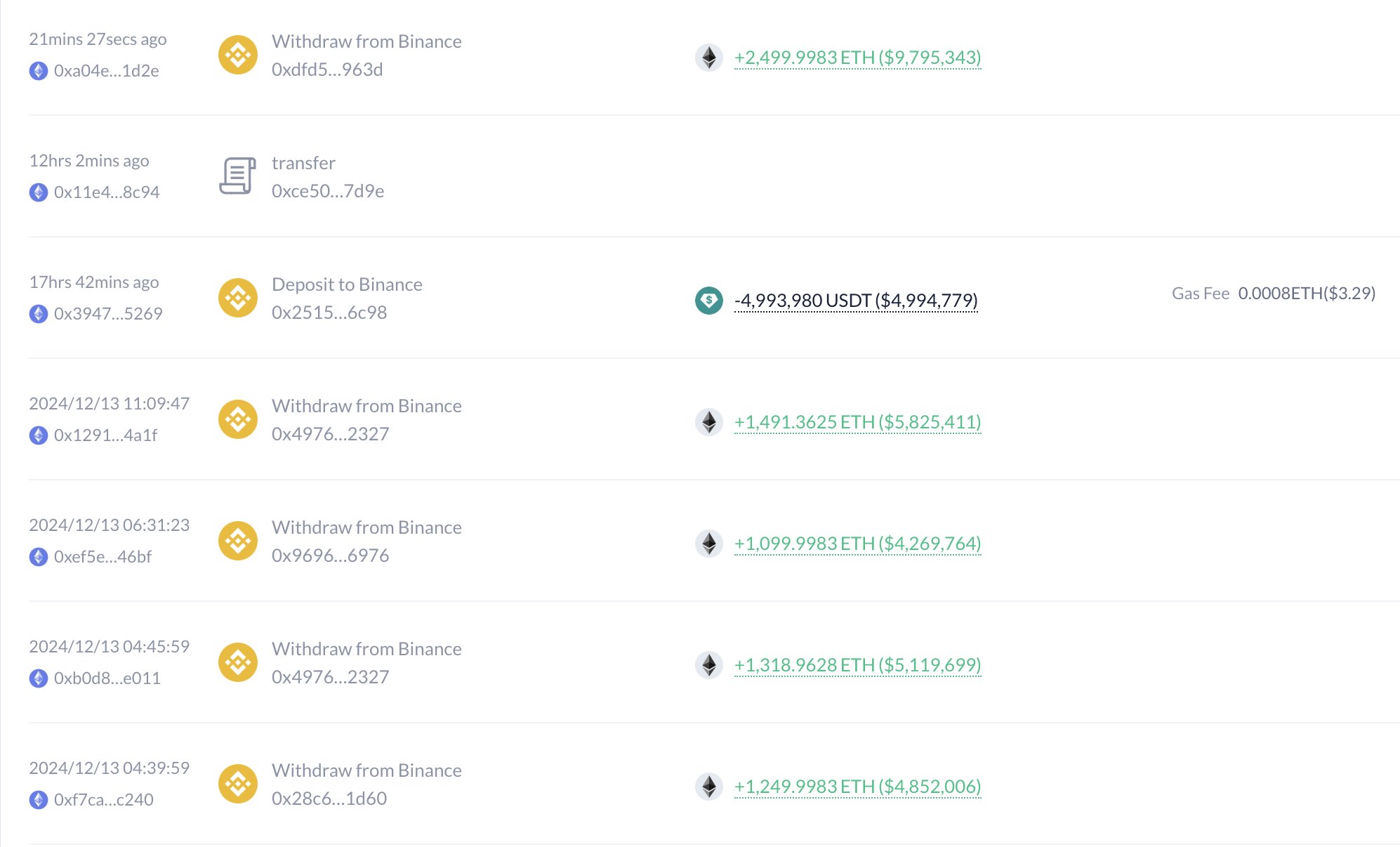Viewport: 1400px width, 847px height.
Task: Click the +2,499.9983 ETH amount link
Action: coord(857,58)
